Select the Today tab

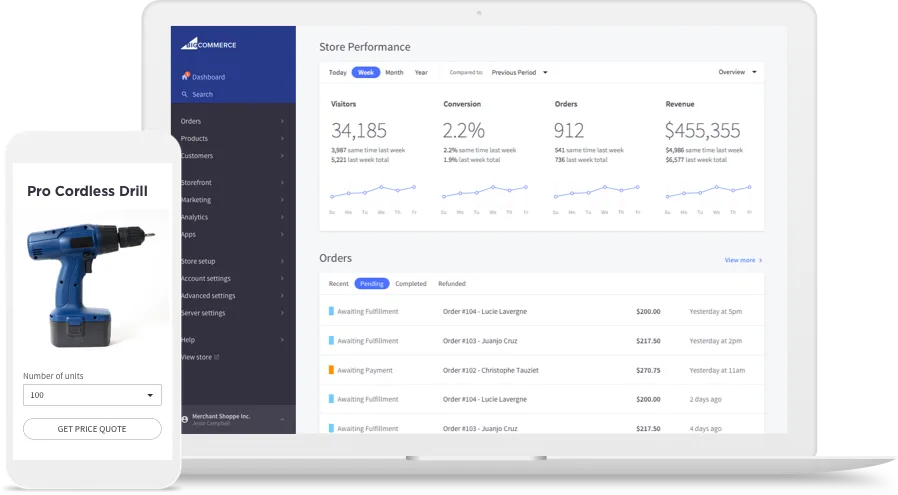click(x=337, y=73)
